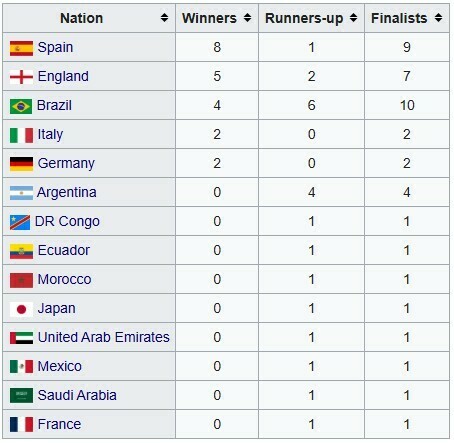This screenshot has height=443, width=454.
Task: Open the England link
Action: click(63, 76)
